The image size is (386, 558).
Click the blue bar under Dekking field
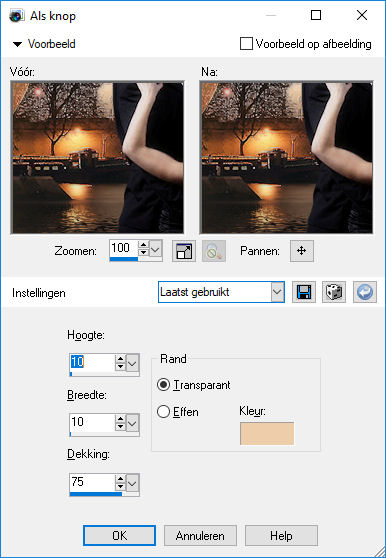pos(96,494)
